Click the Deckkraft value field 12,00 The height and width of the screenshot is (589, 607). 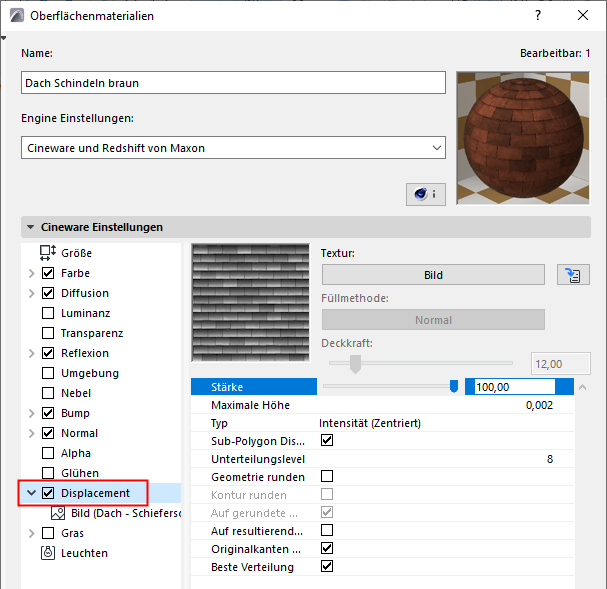point(561,364)
